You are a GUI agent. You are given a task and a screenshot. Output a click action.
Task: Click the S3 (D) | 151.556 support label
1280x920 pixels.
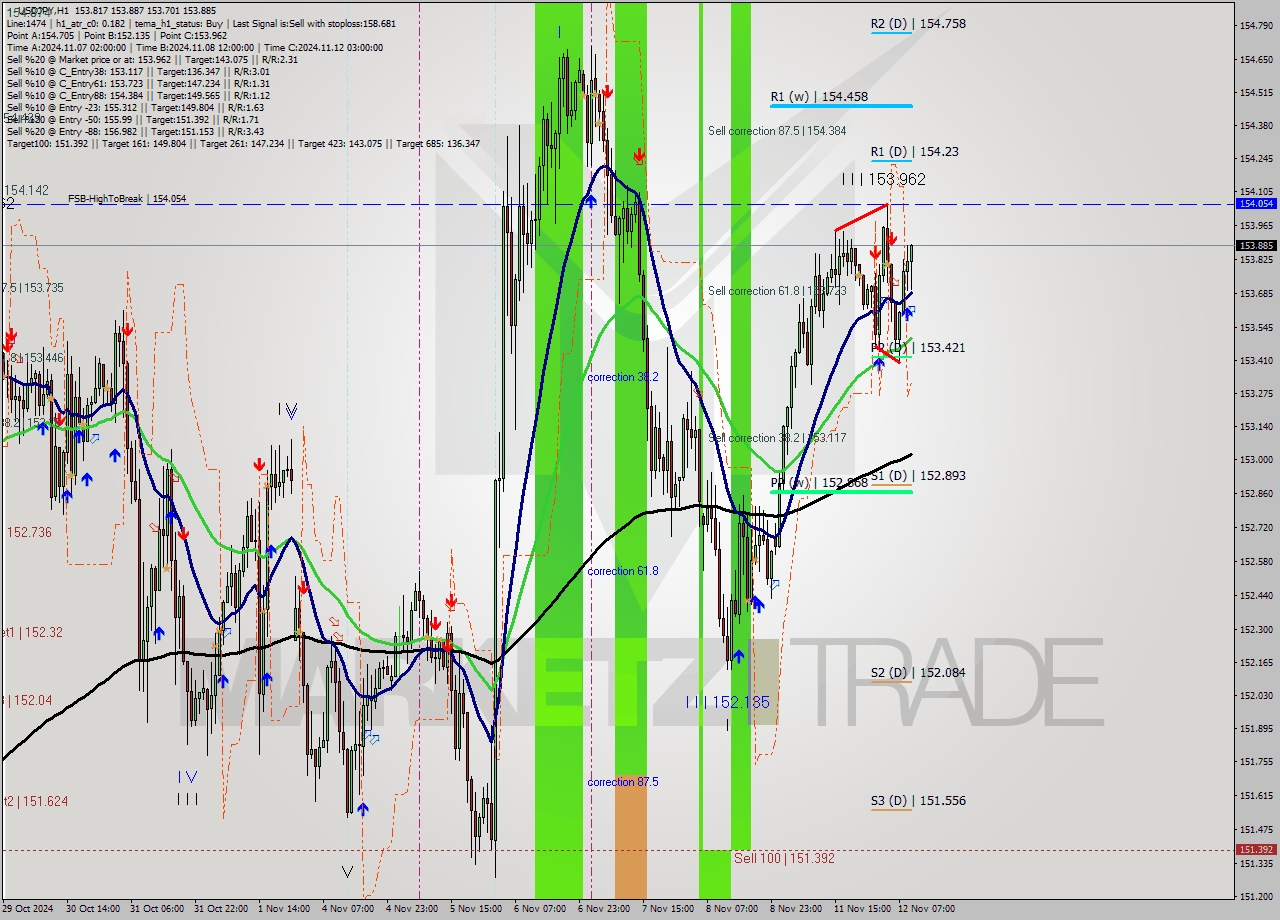(x=918, y=801)
